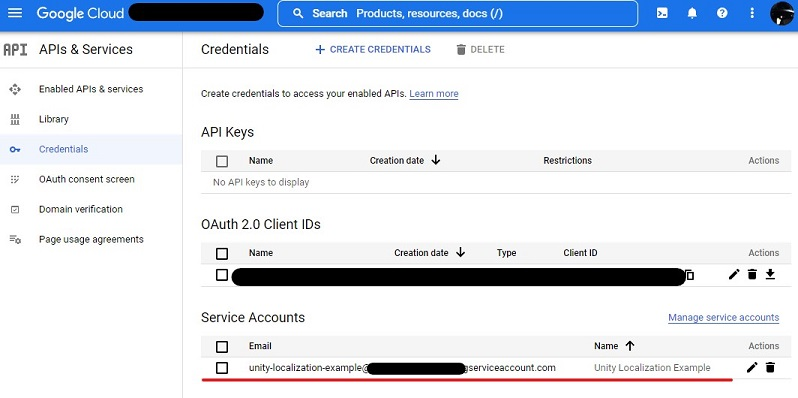Delete the Unity Localization Example service account
The width and height of the screenshot is (798, 398).
click(x=770, y=367)
